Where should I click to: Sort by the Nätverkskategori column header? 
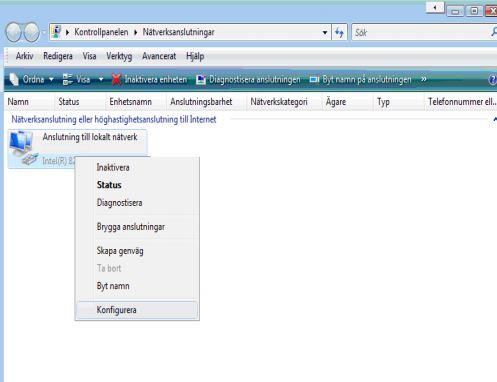[x=284, y=102]
